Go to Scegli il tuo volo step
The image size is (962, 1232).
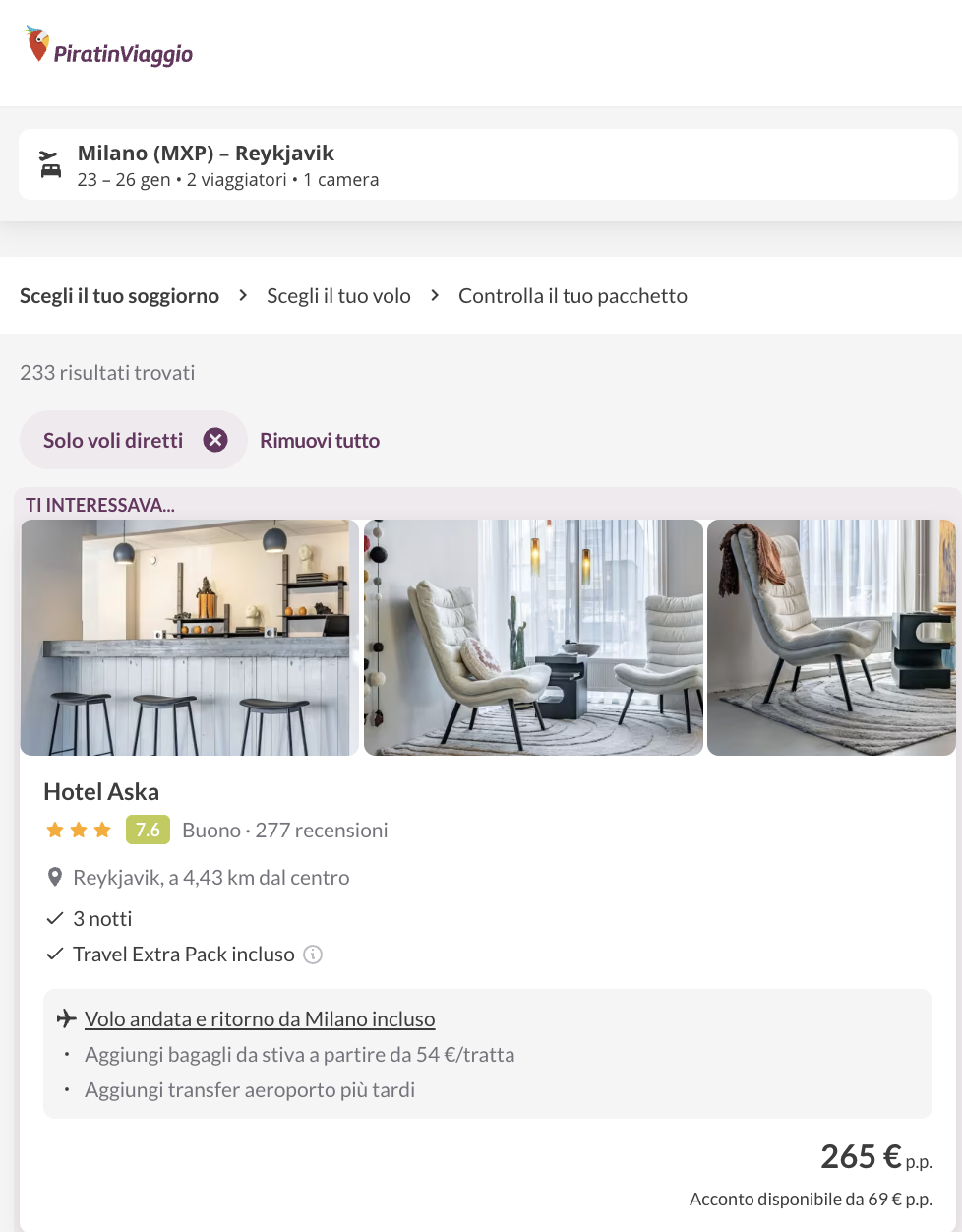coord(338,295)
